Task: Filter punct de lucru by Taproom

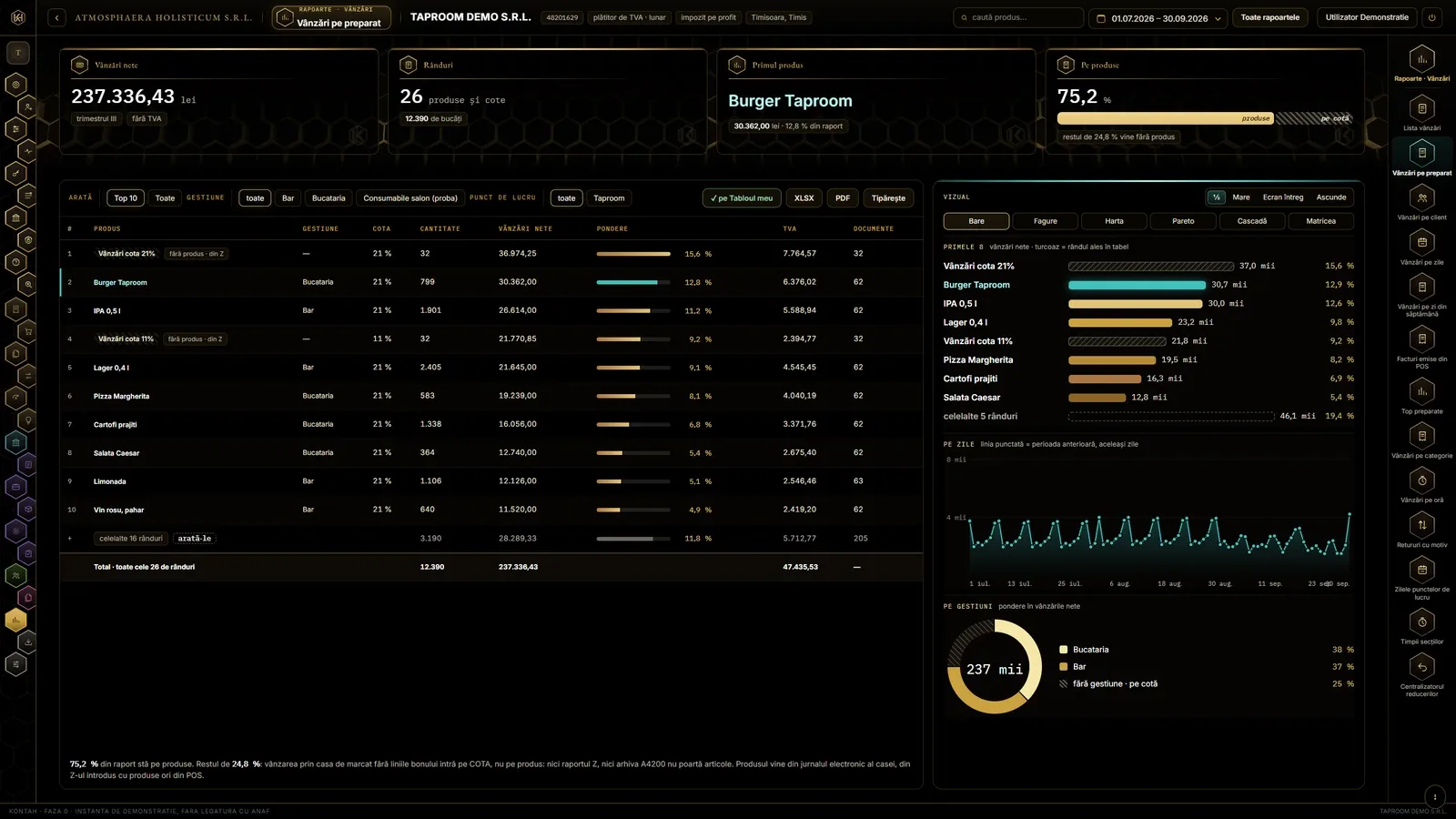Action: (609, 198)
